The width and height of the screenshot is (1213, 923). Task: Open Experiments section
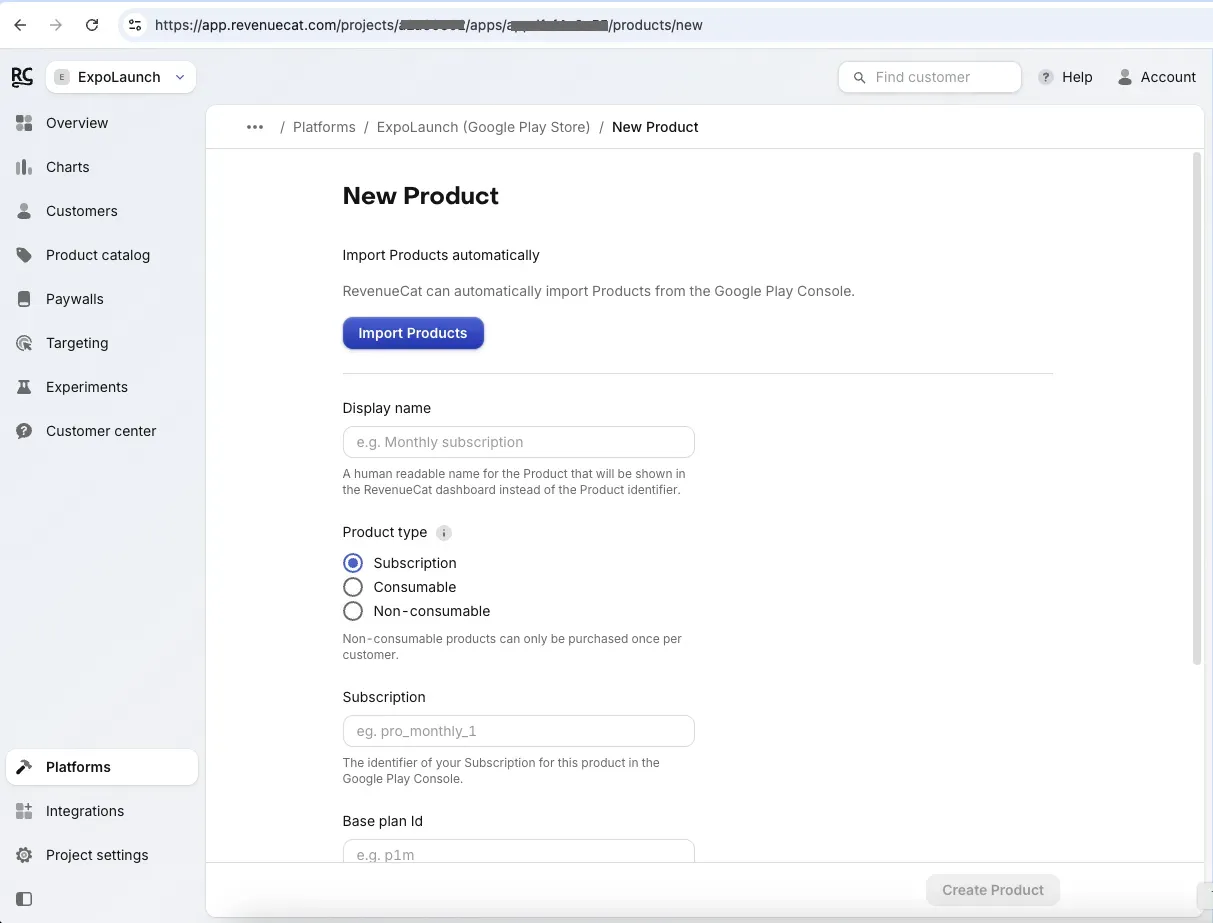click(x=102, y=387)
